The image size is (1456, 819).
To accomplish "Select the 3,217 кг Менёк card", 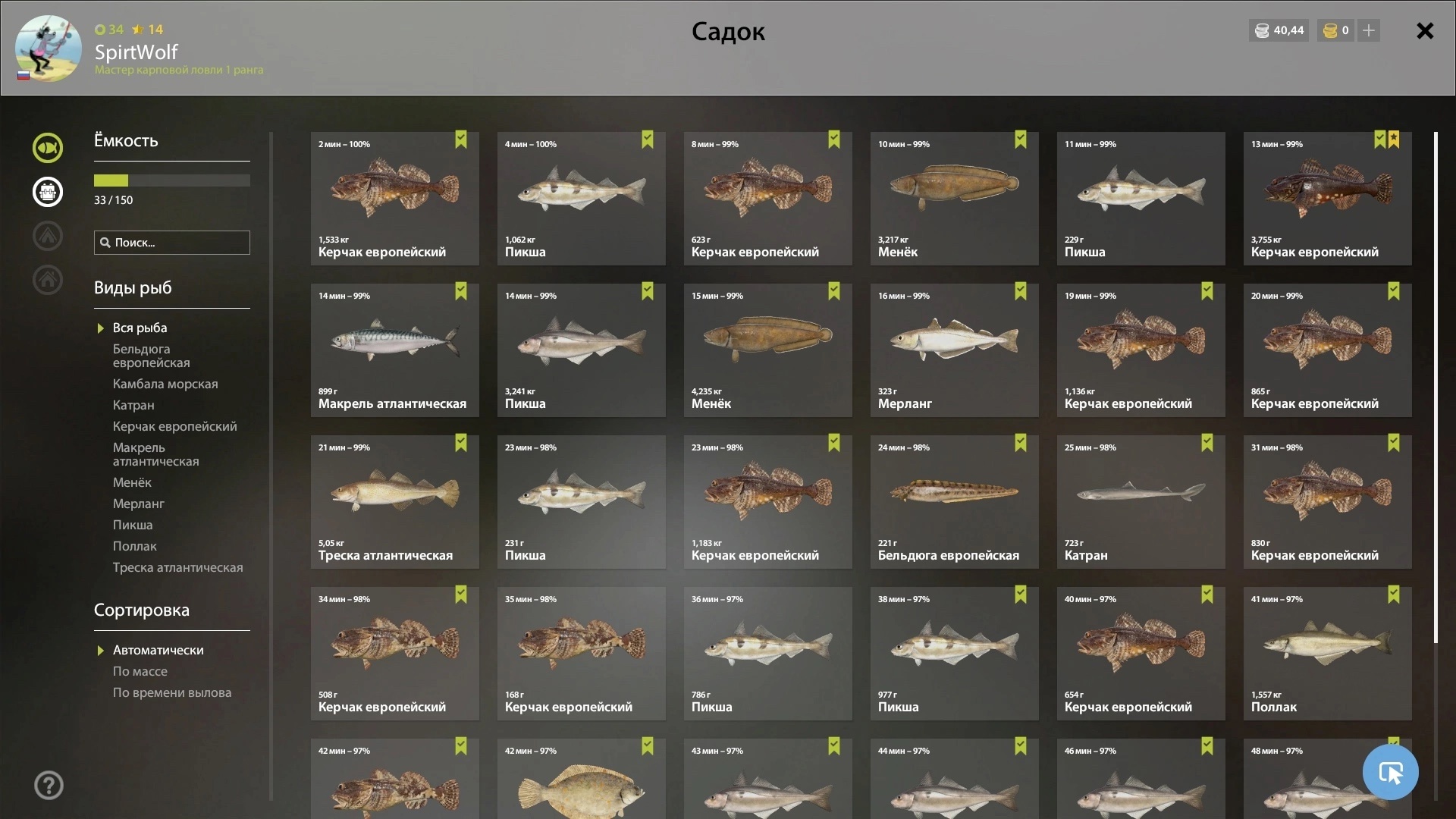I will [954, 199].
